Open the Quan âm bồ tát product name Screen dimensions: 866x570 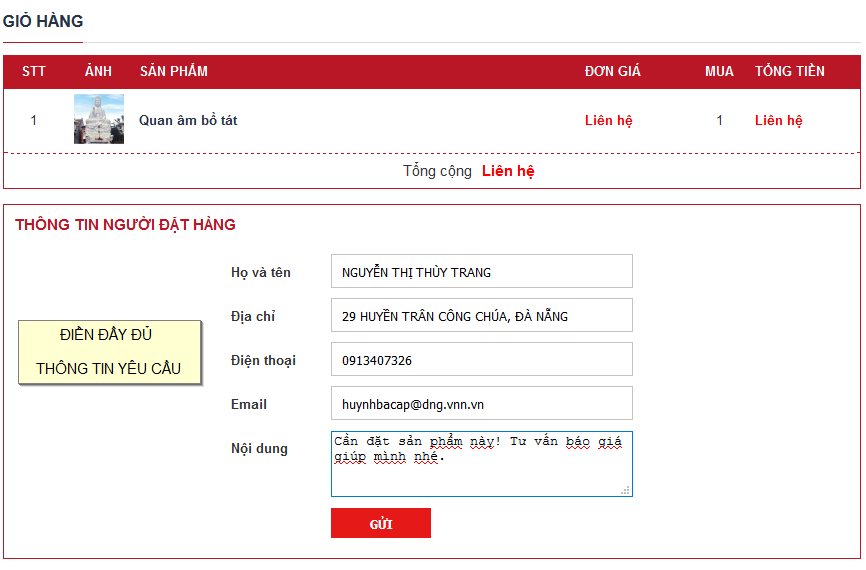[x=188, y=121]
